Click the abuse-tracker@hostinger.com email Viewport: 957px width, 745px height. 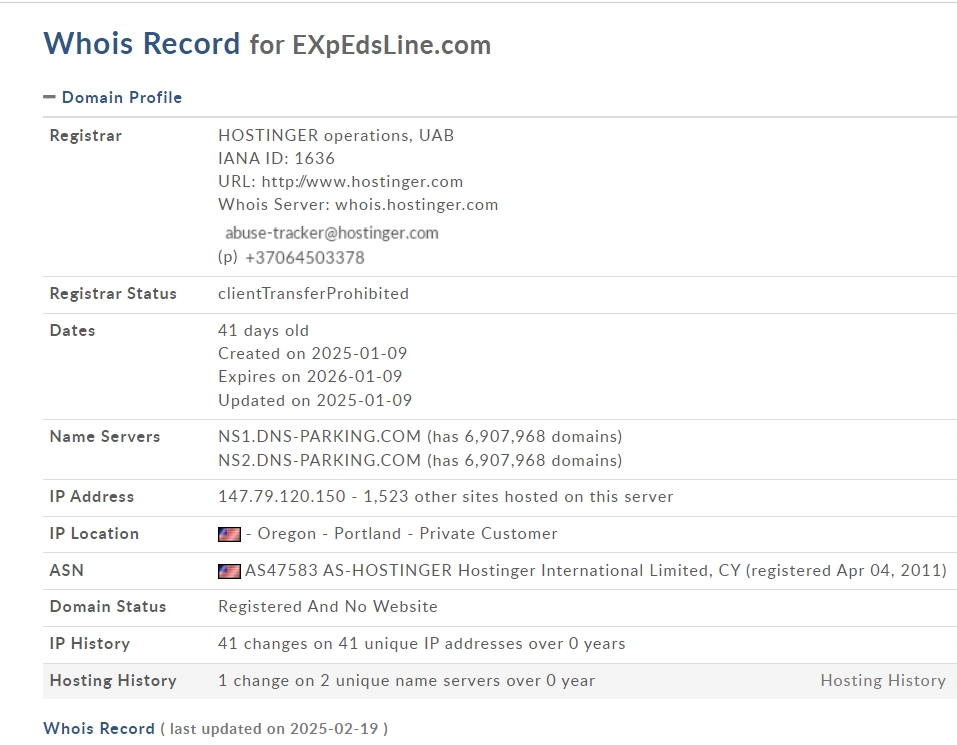tap(331, 233)
